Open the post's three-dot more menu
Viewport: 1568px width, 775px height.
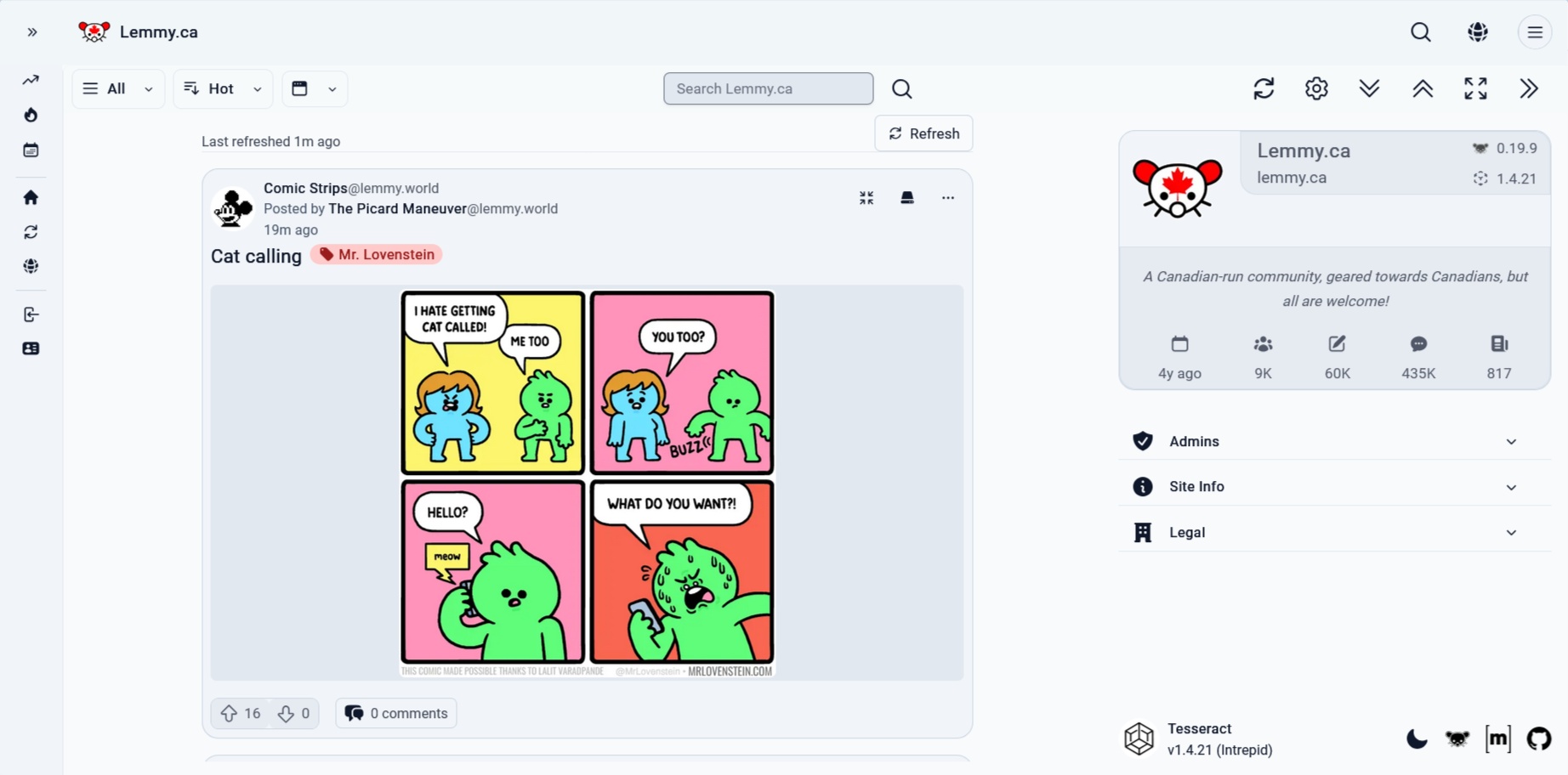(x=948, y=198)
